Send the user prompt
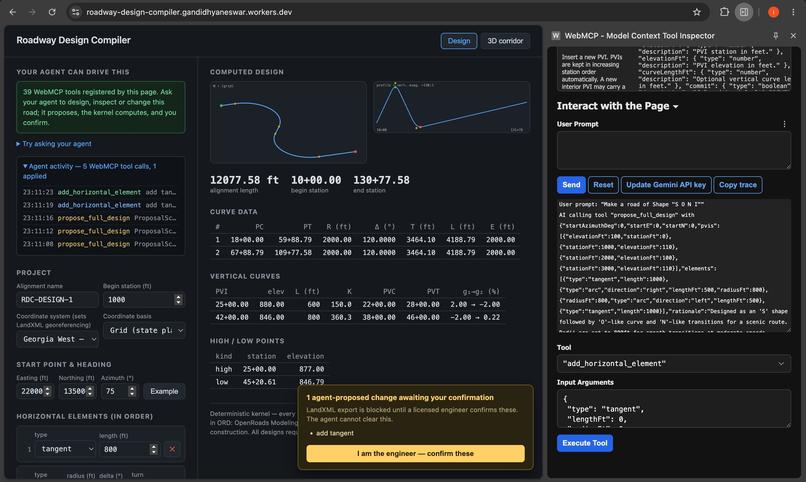Viewport: 806px width, 482px height. [x=571, y=184]
